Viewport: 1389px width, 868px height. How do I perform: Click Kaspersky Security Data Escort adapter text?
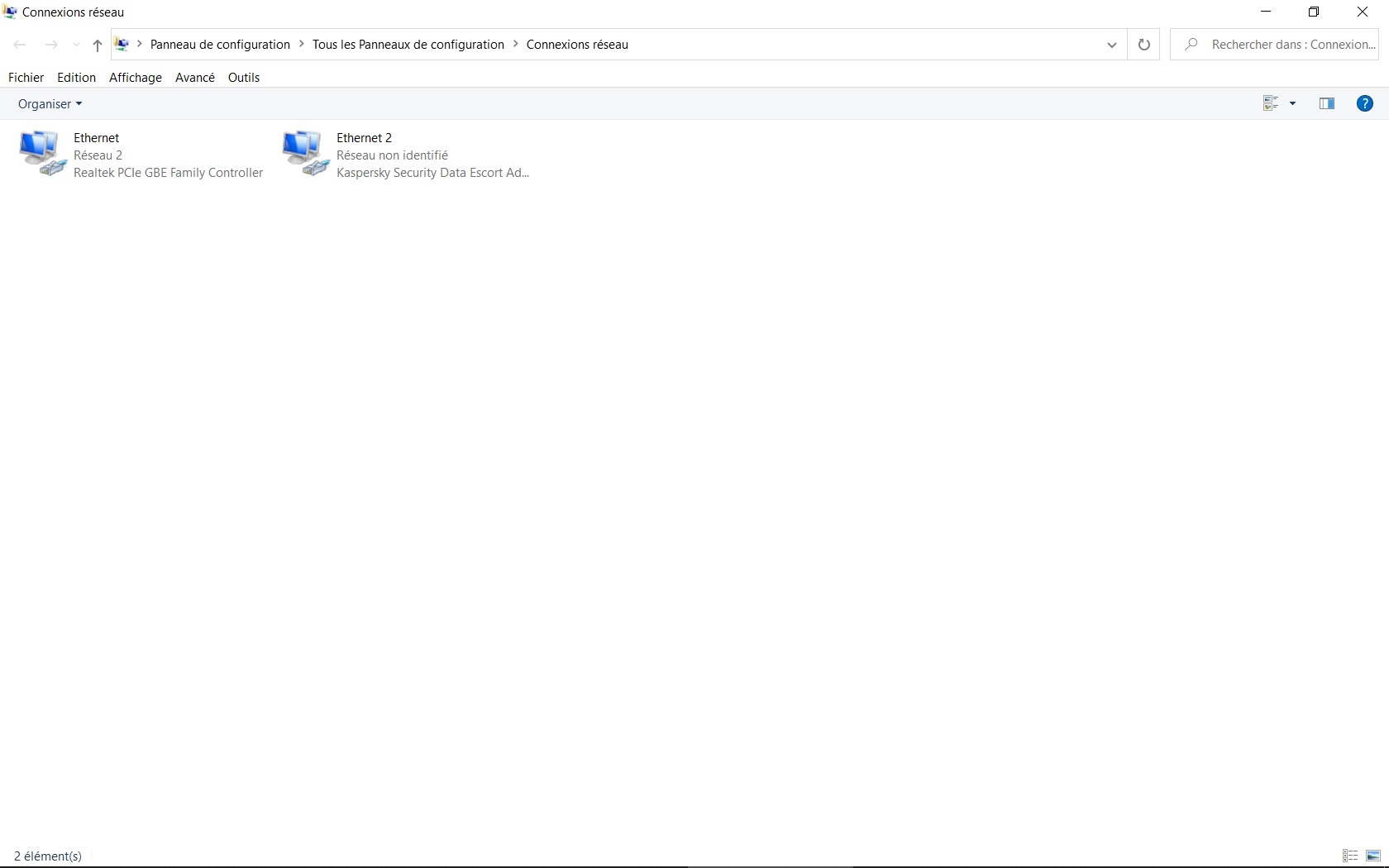point(433,173)
